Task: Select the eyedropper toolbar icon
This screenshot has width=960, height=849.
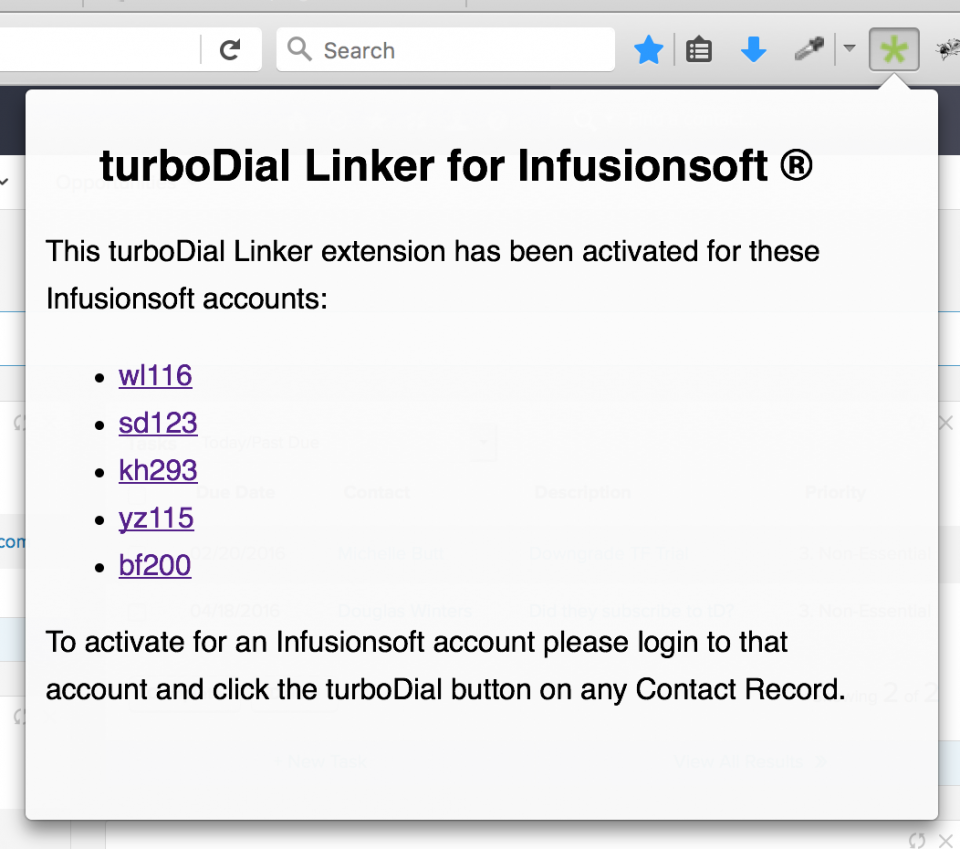Action: [x=808, y=48]
